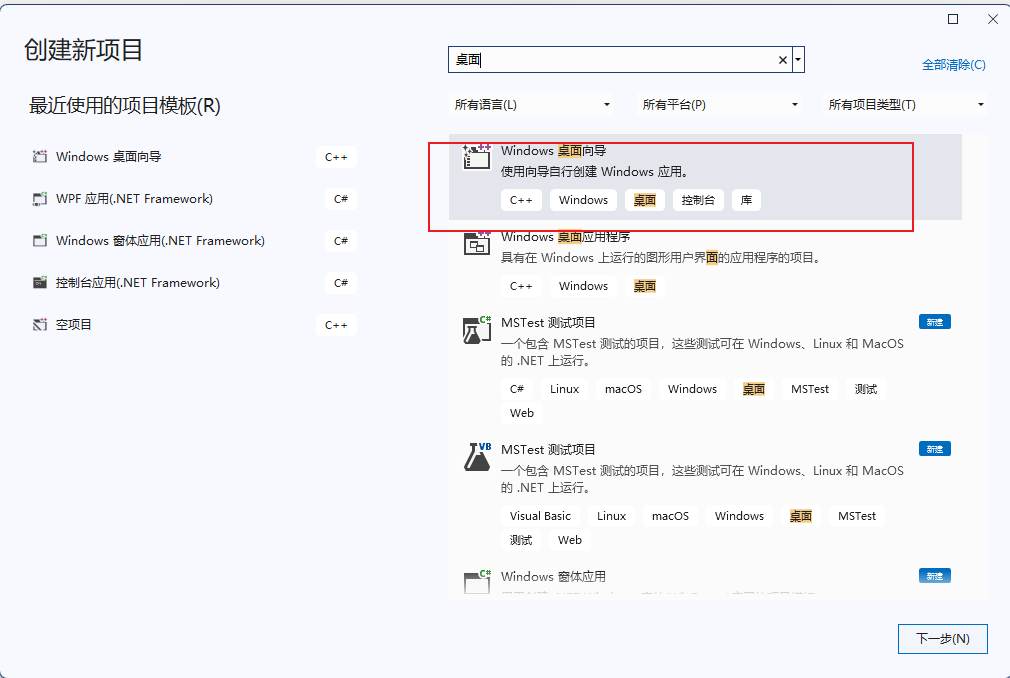Click macOS tag on C# MSTest project
The width and height of the screenshot is (1010, 678).
[x=624, y=389]
